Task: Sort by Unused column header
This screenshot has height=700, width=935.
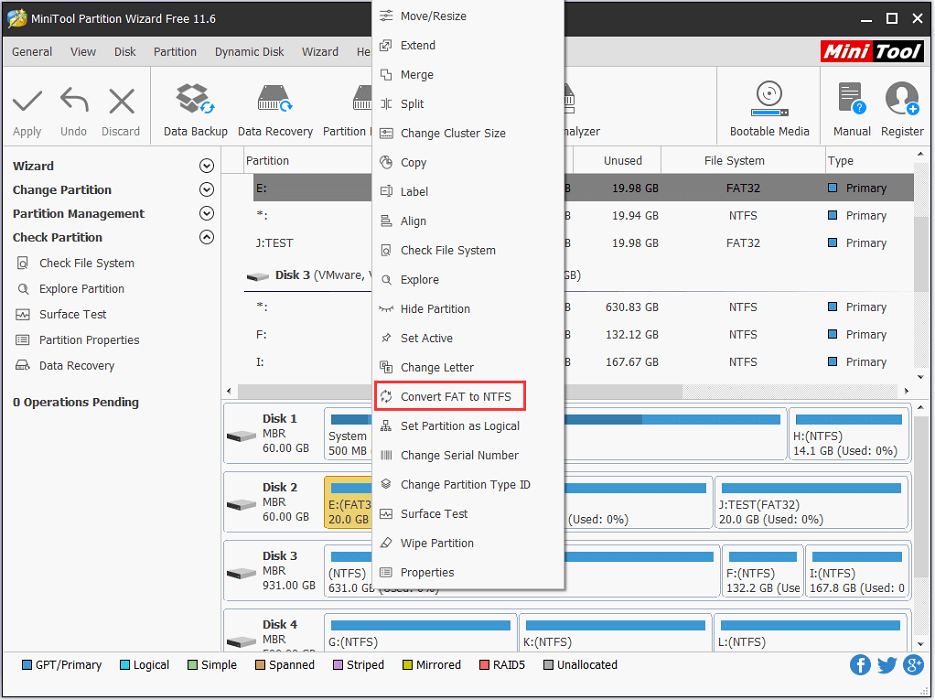Action: [x=617, y=160]
